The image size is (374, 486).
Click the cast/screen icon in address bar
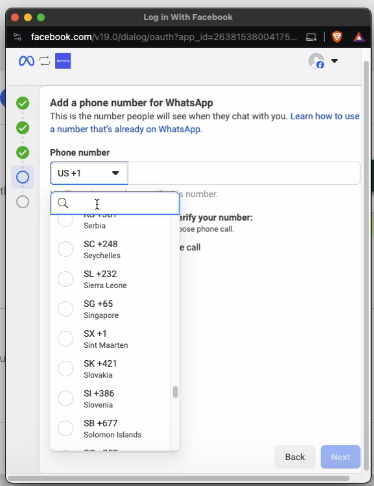(x=311, y=37)
